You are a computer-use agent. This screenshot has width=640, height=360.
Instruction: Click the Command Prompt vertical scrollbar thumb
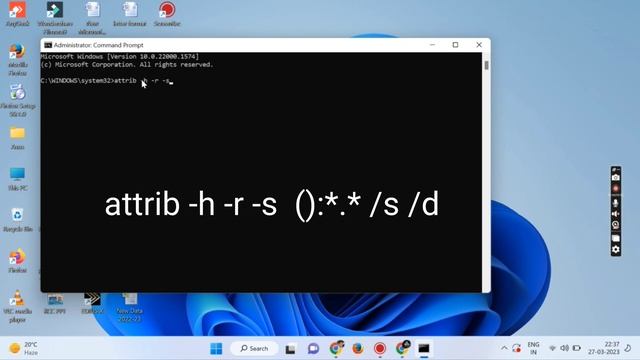pyautogui.click(x=486, y=65)
